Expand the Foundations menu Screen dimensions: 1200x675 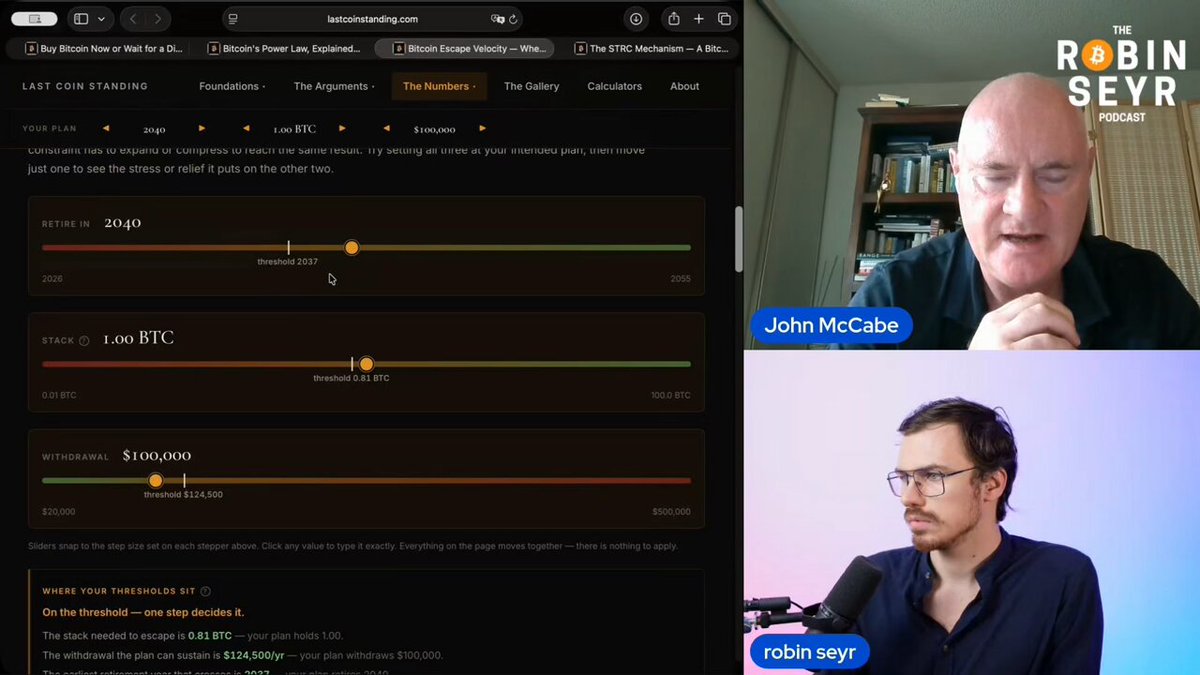(232, 86)
